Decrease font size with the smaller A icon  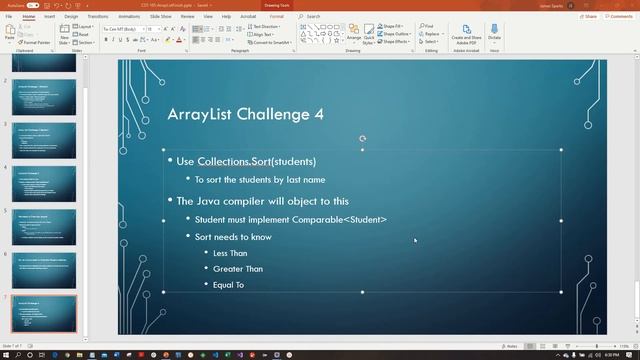[173, 29]
